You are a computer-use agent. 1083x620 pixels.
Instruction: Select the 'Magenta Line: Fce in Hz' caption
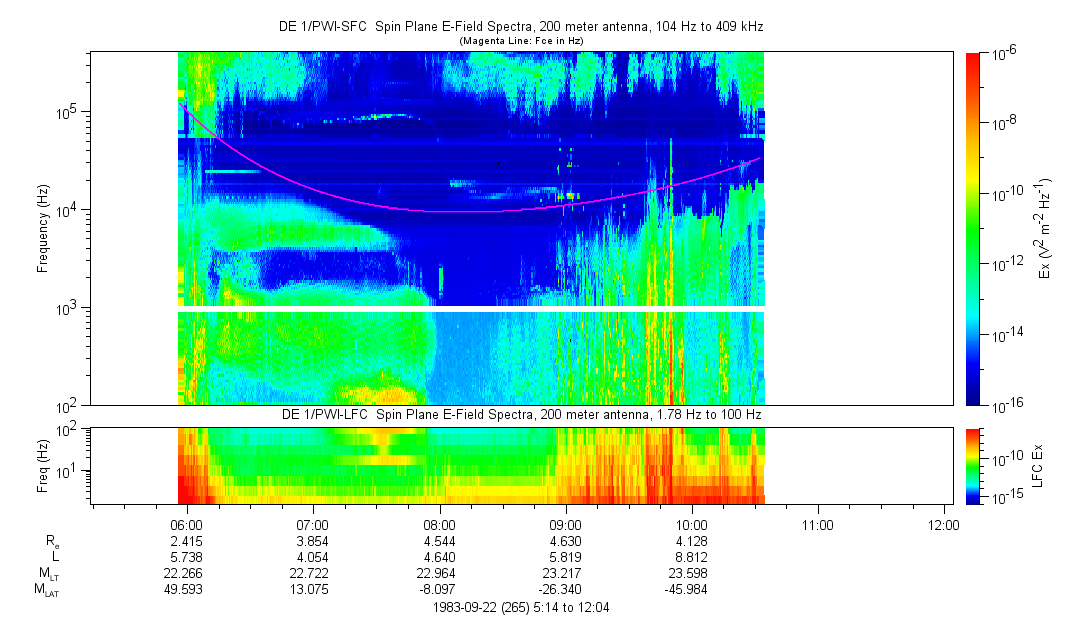520,40
